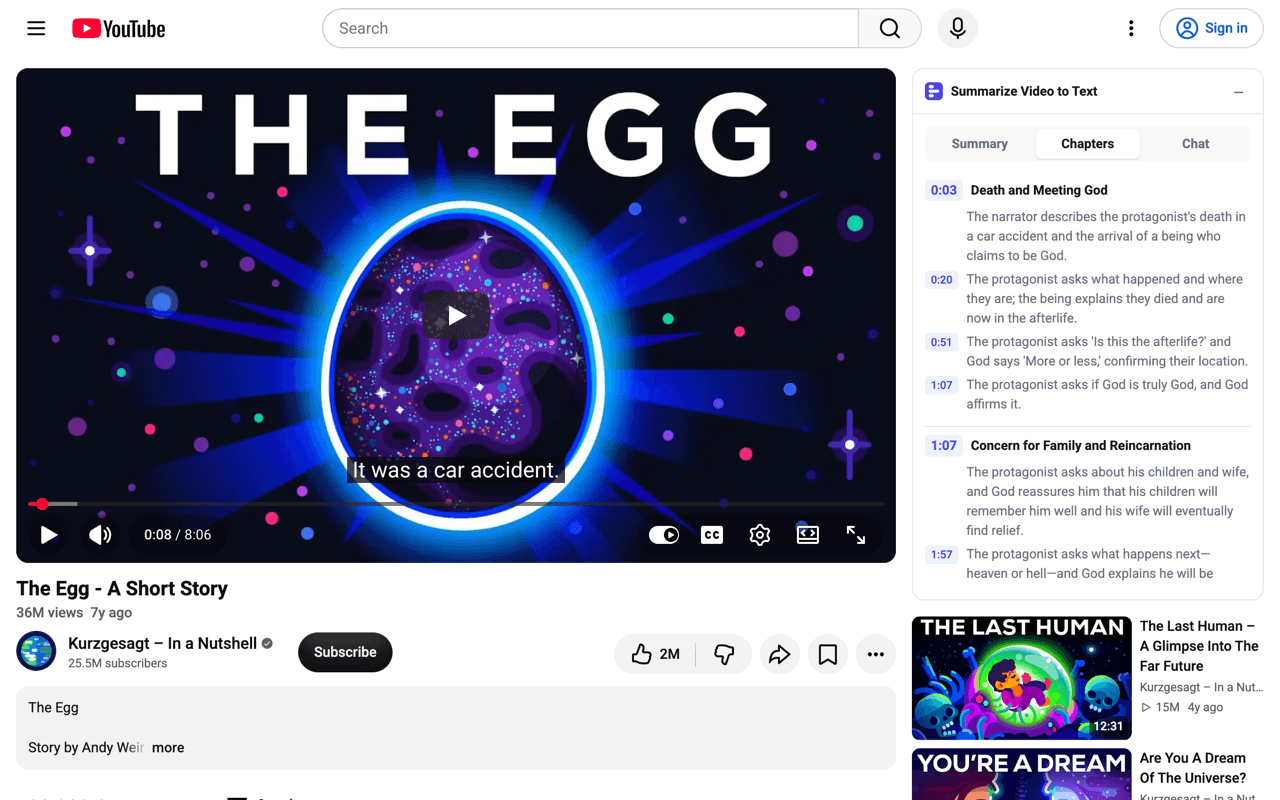Mute the video volume
1280x800 pixels.
click(100, 535)
